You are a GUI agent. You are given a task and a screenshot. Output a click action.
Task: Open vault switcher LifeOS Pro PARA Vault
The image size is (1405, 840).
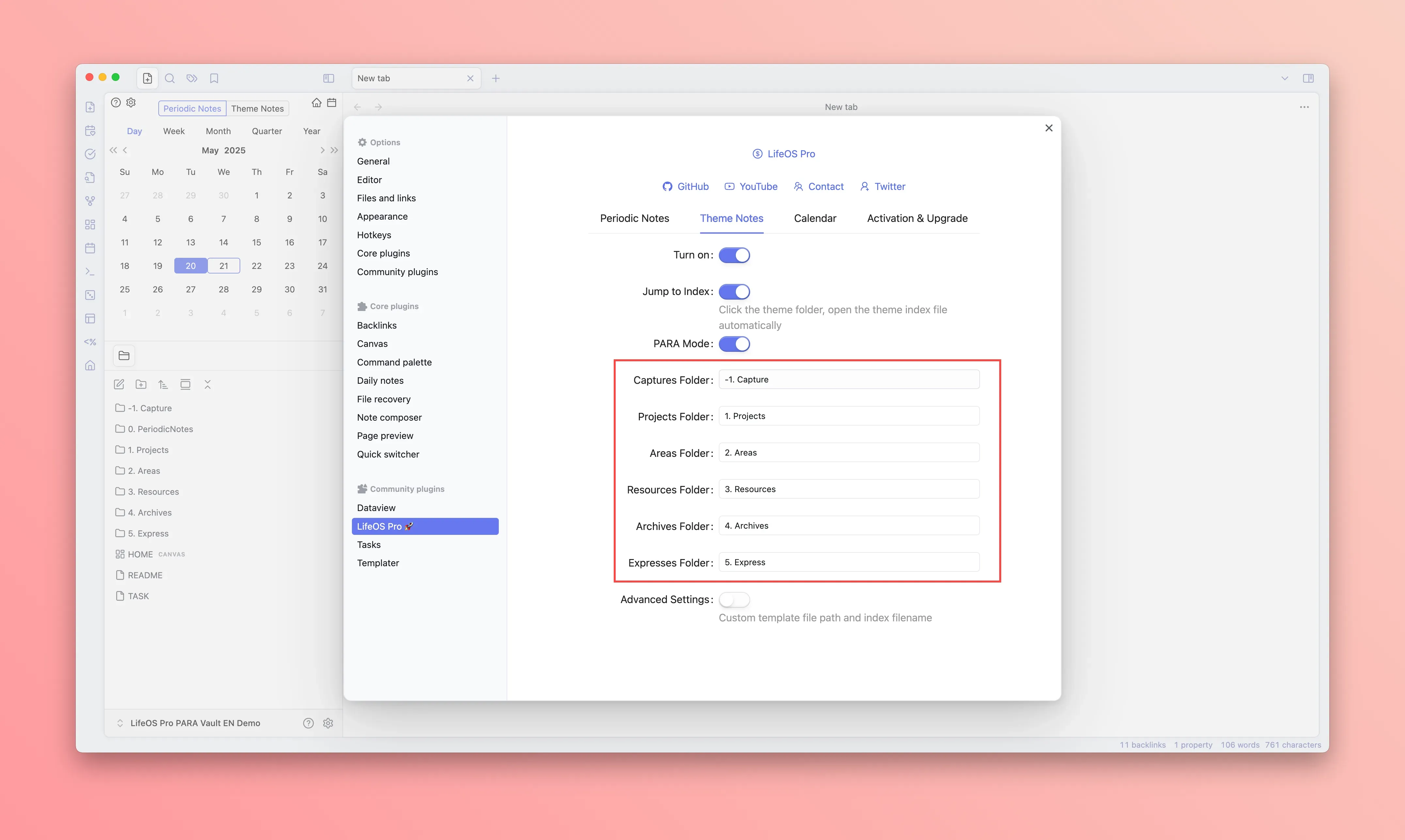tap(195, 723)
